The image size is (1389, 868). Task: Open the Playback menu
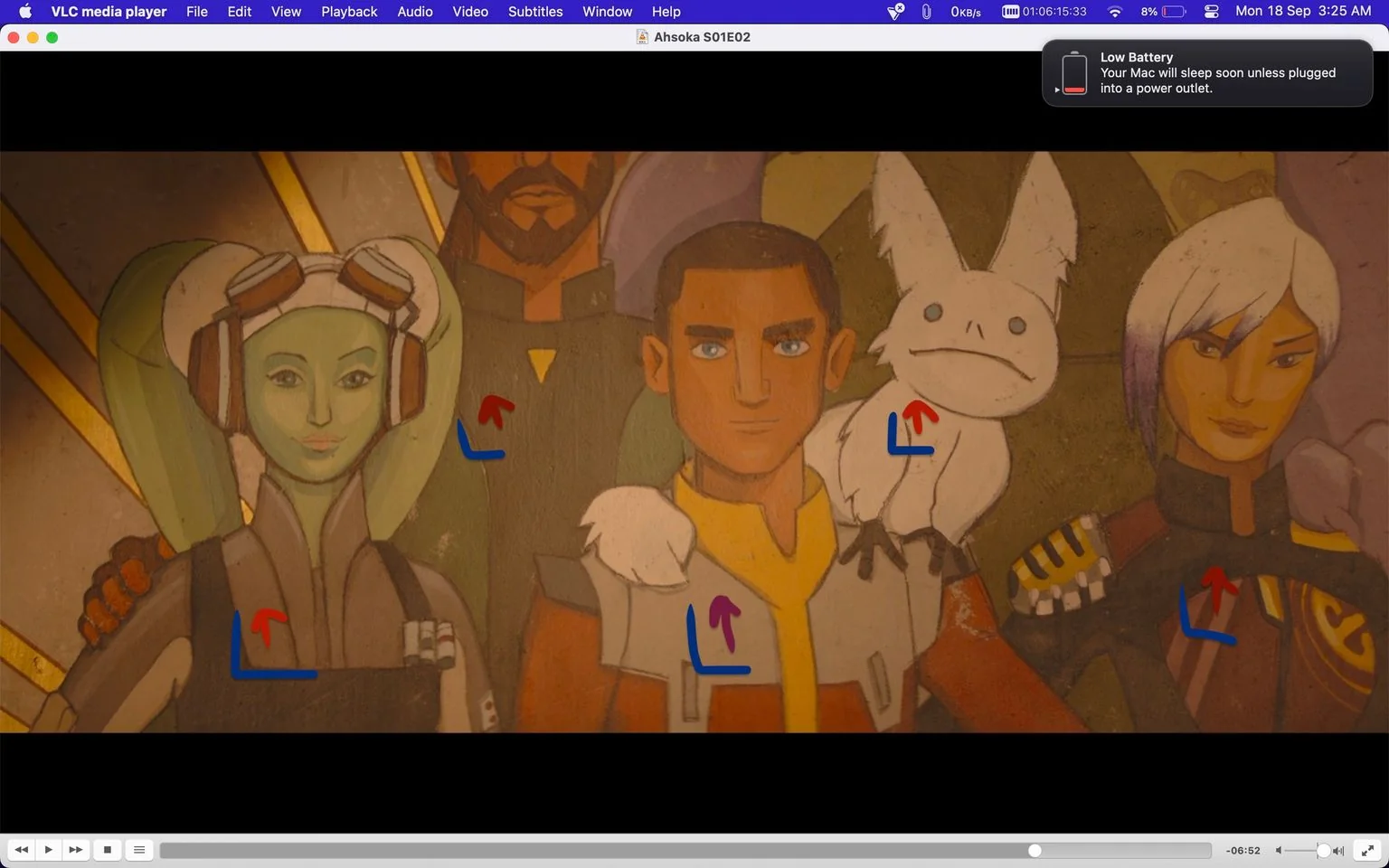[349, 12]
